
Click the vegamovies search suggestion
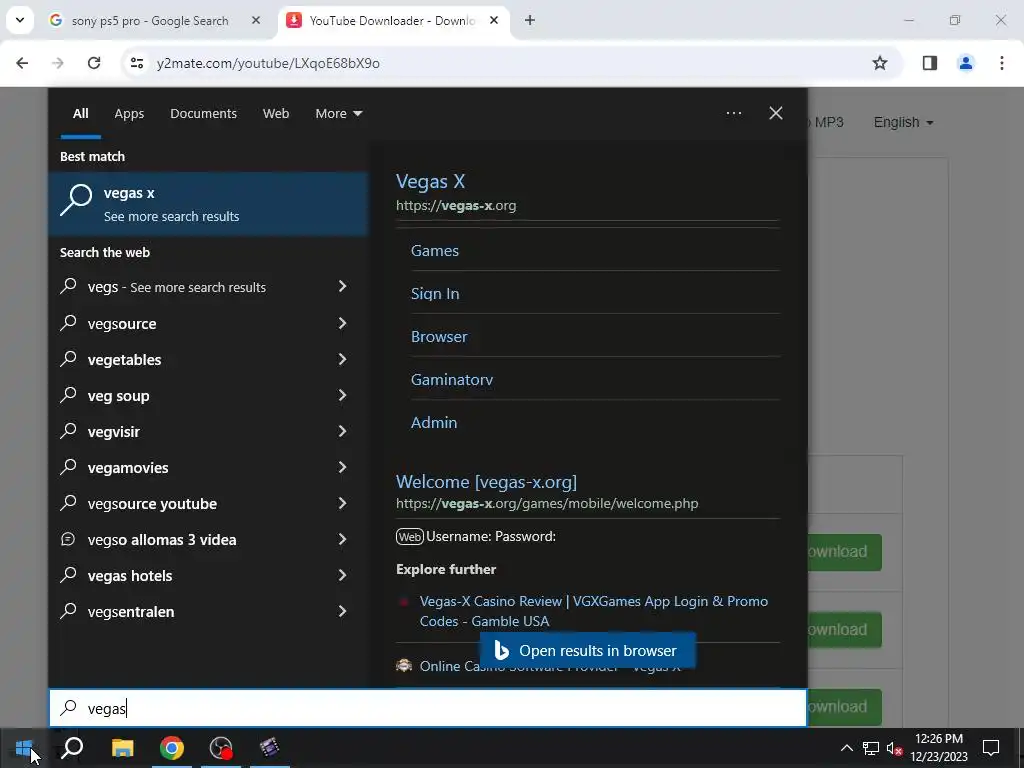(208, 467)
